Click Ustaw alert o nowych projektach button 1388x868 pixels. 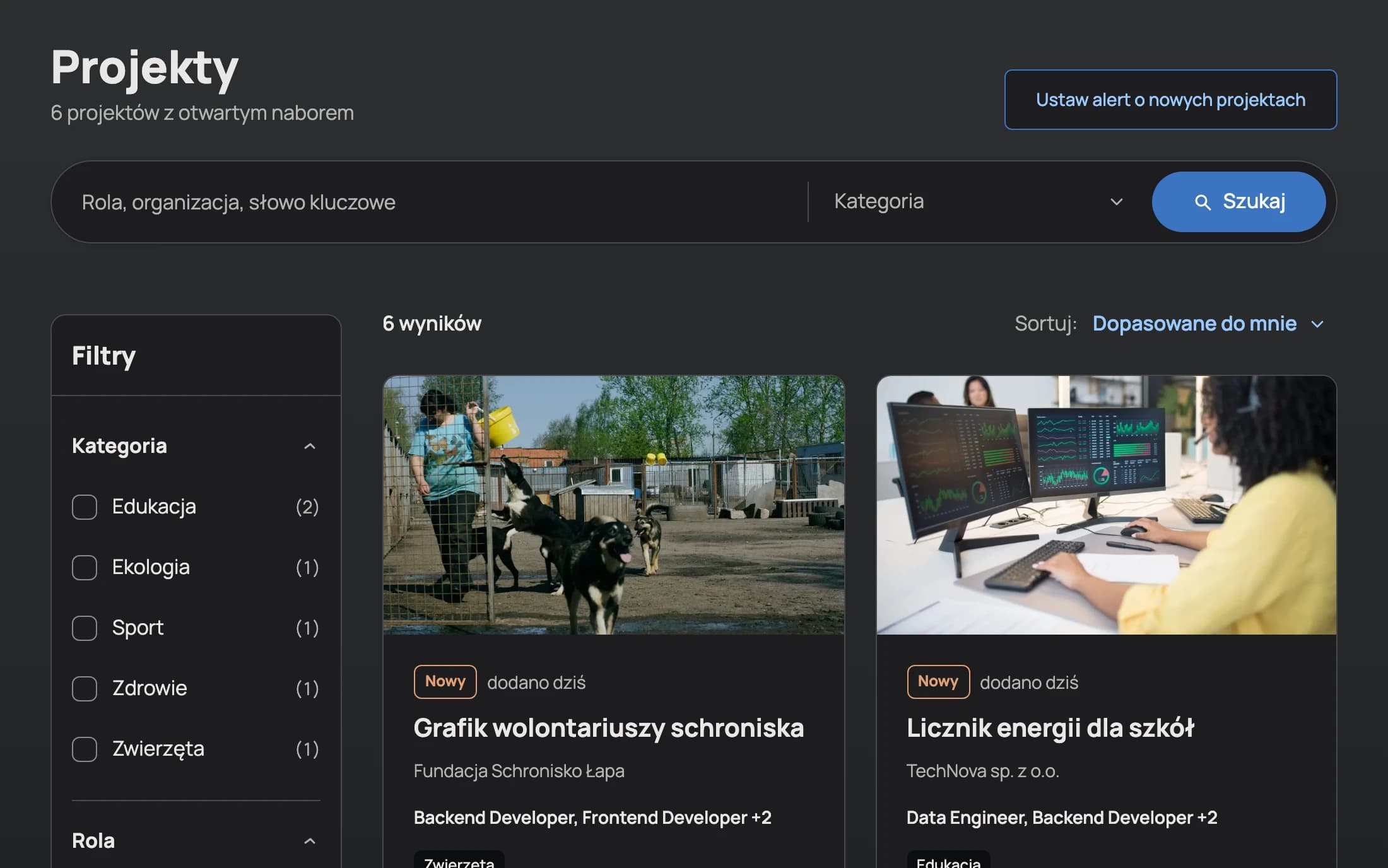coord(1170,100)
